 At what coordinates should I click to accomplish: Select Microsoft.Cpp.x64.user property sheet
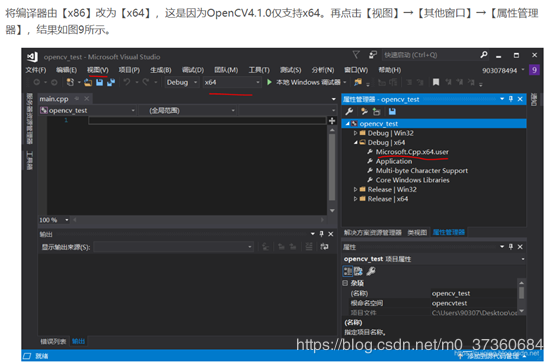coord(412,152)
